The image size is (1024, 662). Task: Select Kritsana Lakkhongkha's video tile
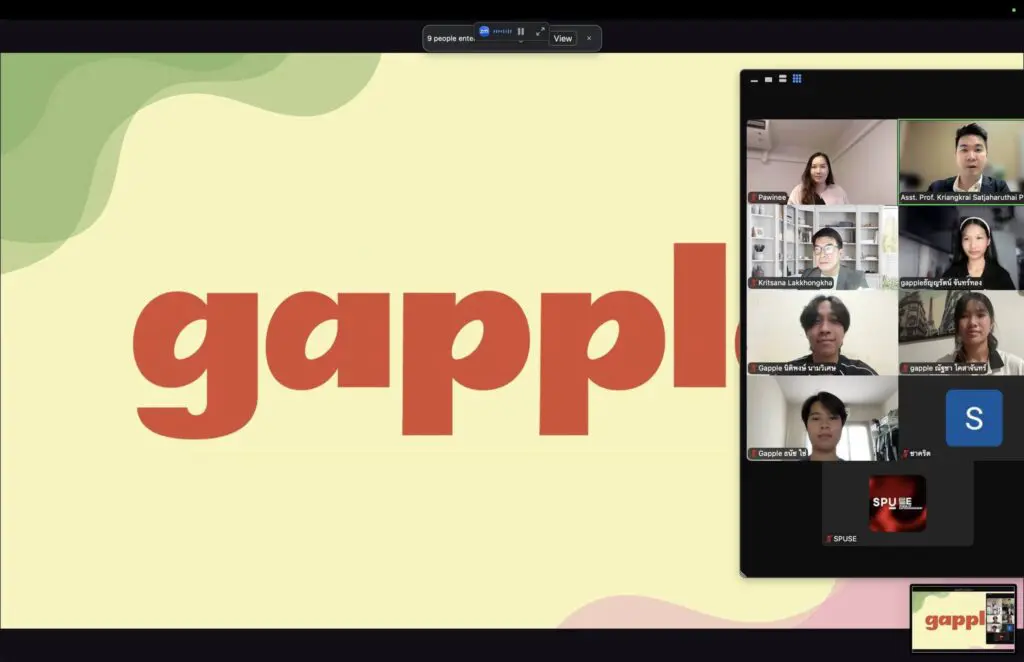822,247
